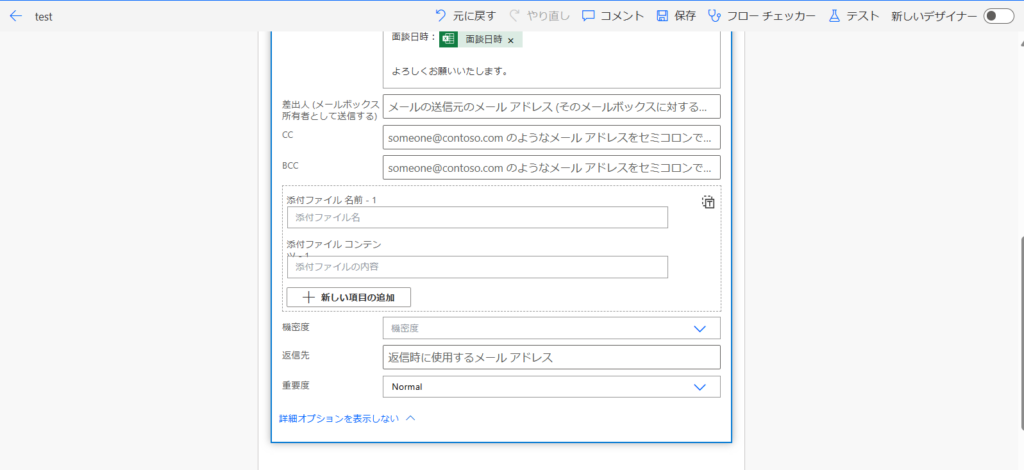Collapse advanced options (詳細オプションを表示しない)
The height and width of the screenshot is (470, 1024).
(346, 418)
